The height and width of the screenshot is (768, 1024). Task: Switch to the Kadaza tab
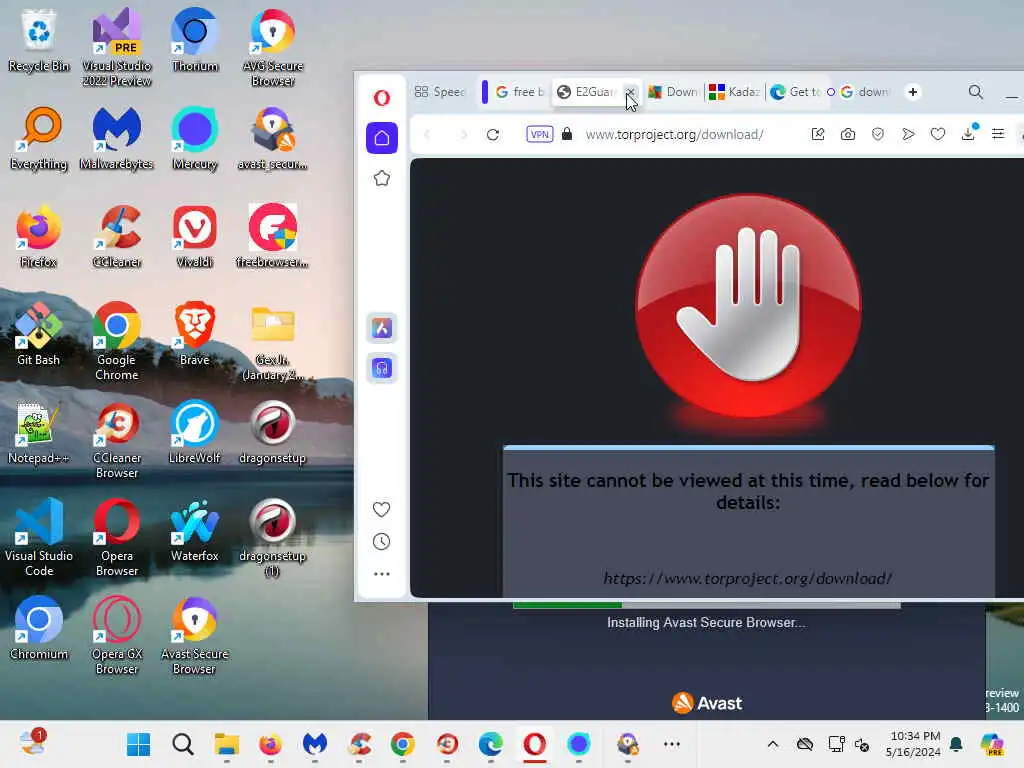735,92
